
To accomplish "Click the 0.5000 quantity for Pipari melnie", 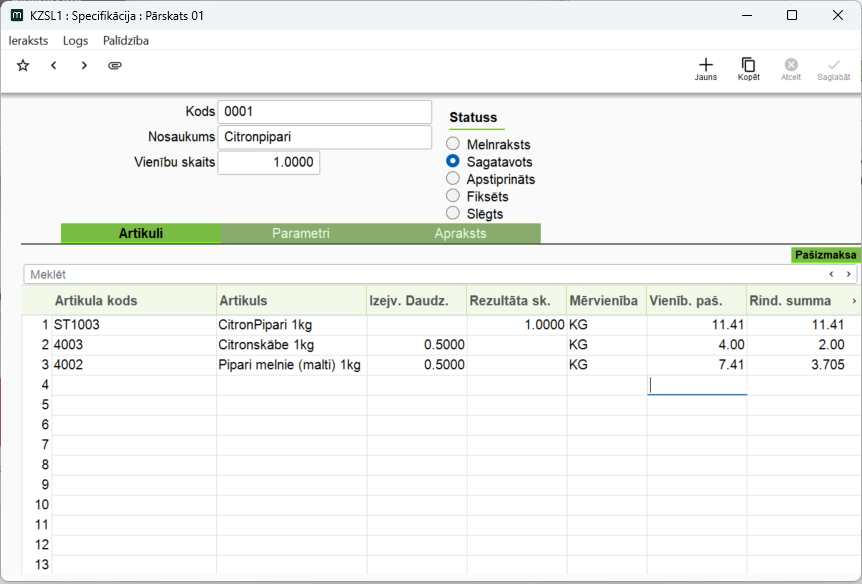I will pos(417,365).
